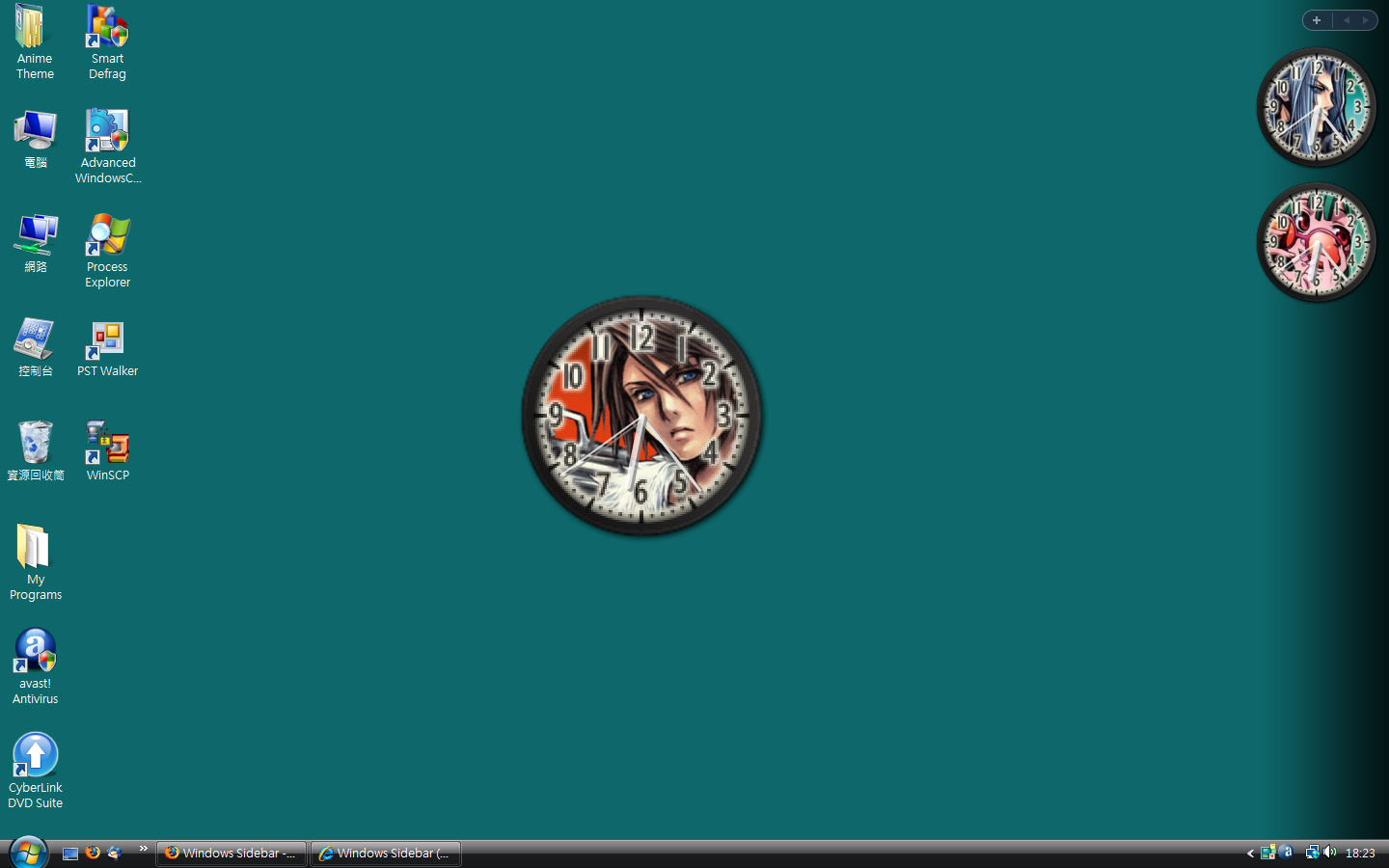Select the 網路 network icon
Image resolution: width=1389 pixels, height=868 pixels.
click(36, 243)
